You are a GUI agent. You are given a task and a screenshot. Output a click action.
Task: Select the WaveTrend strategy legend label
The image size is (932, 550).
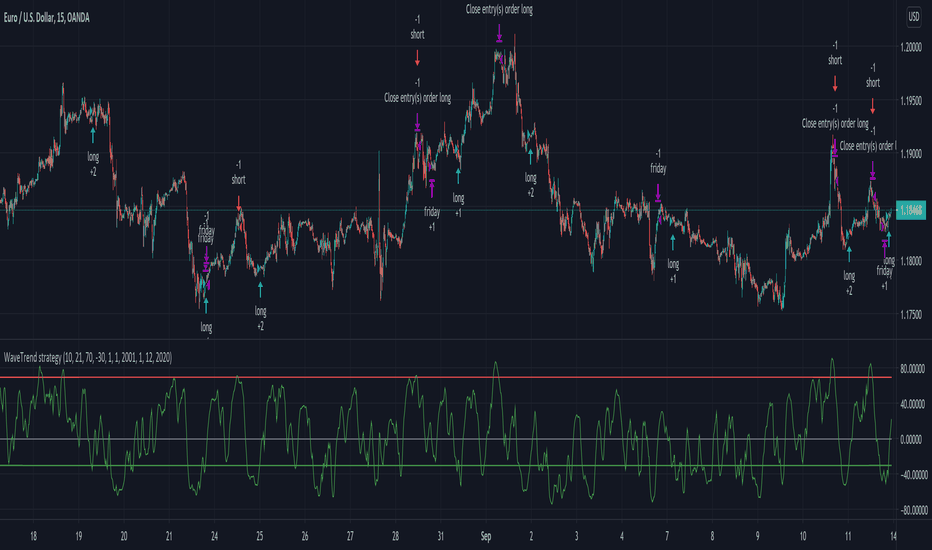tap(88, 357)
